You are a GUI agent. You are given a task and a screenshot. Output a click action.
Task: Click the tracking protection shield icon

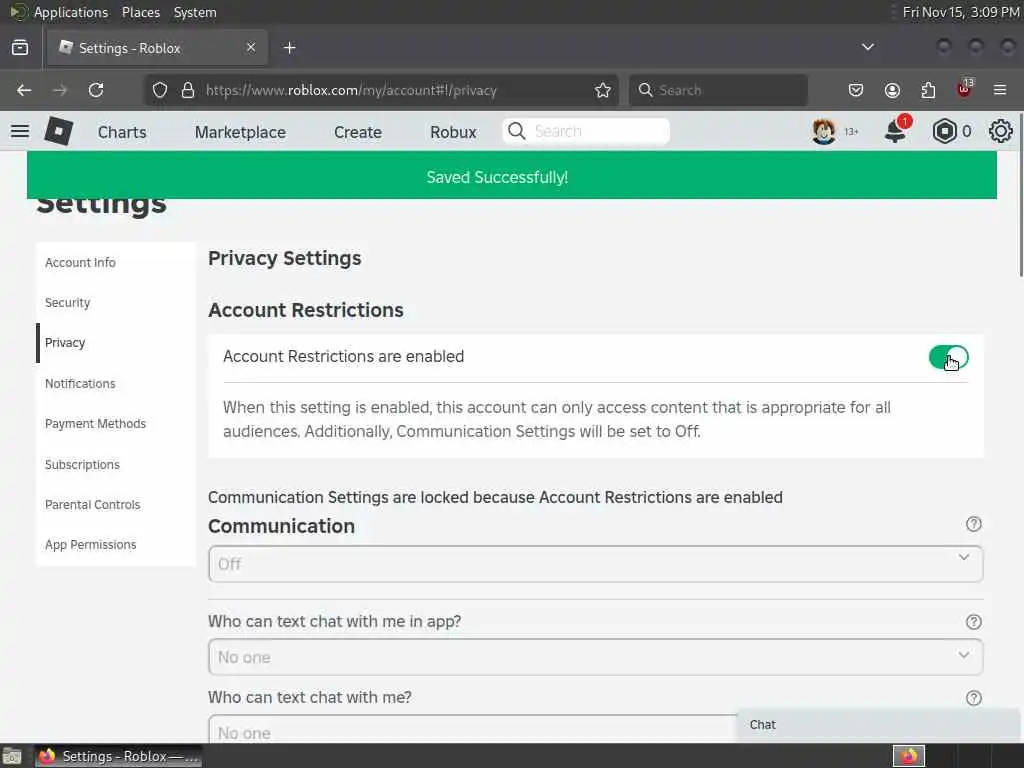coord(159,90)
